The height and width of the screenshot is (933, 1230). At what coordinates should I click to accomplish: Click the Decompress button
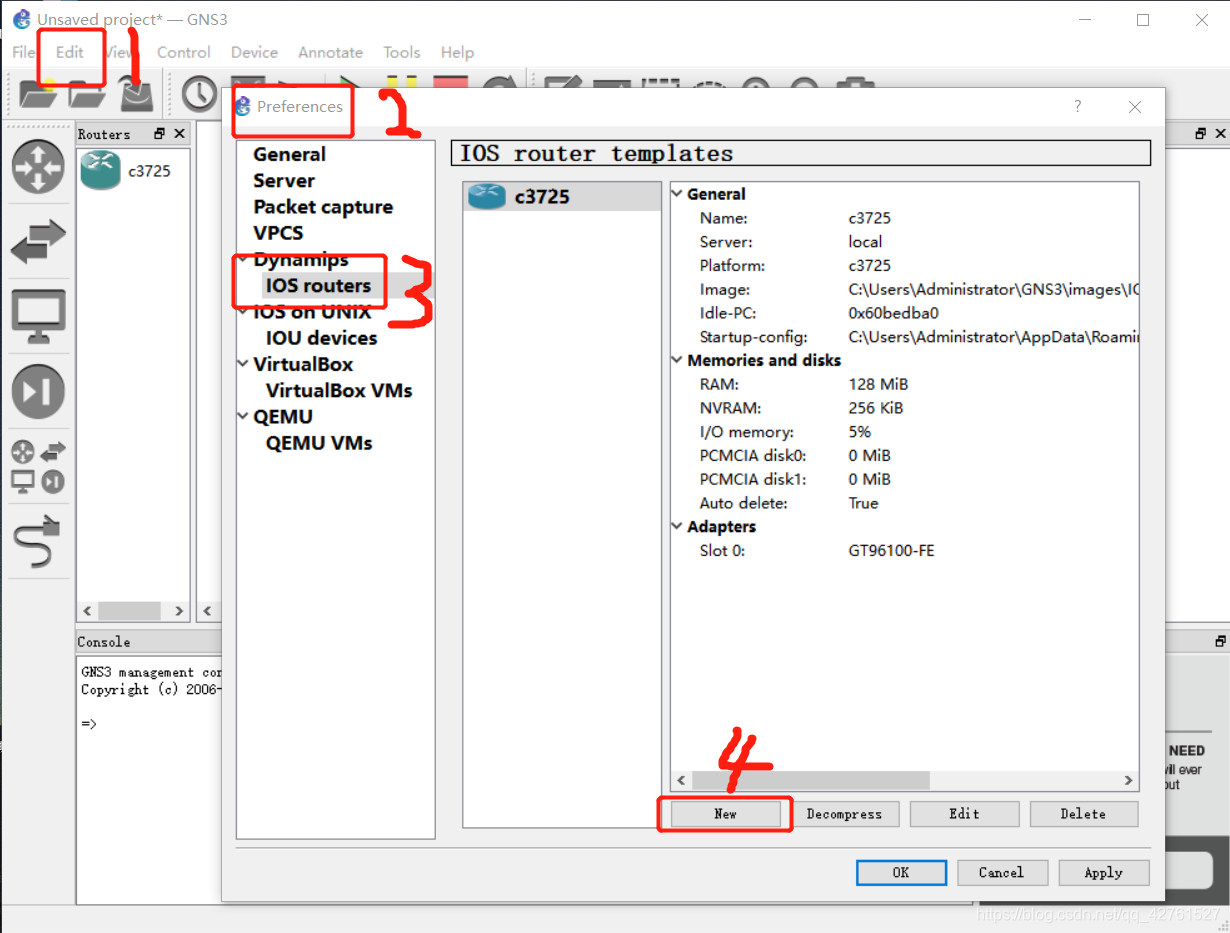pyautogui.click(x=844, y=814)
